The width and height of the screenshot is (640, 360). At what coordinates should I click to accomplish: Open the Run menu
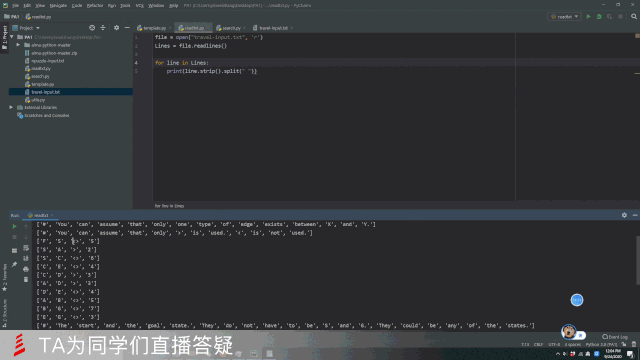point(111,5)
